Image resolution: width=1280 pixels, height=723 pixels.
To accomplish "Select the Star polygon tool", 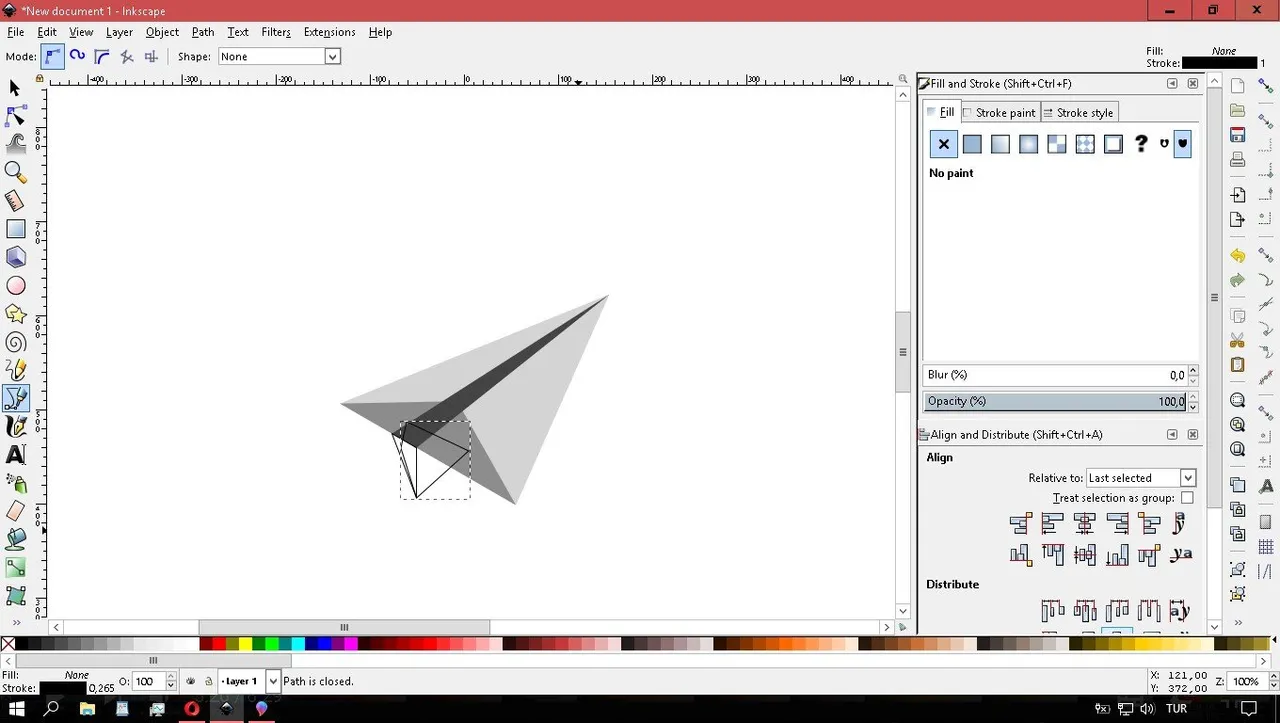I will click(15, 314).
